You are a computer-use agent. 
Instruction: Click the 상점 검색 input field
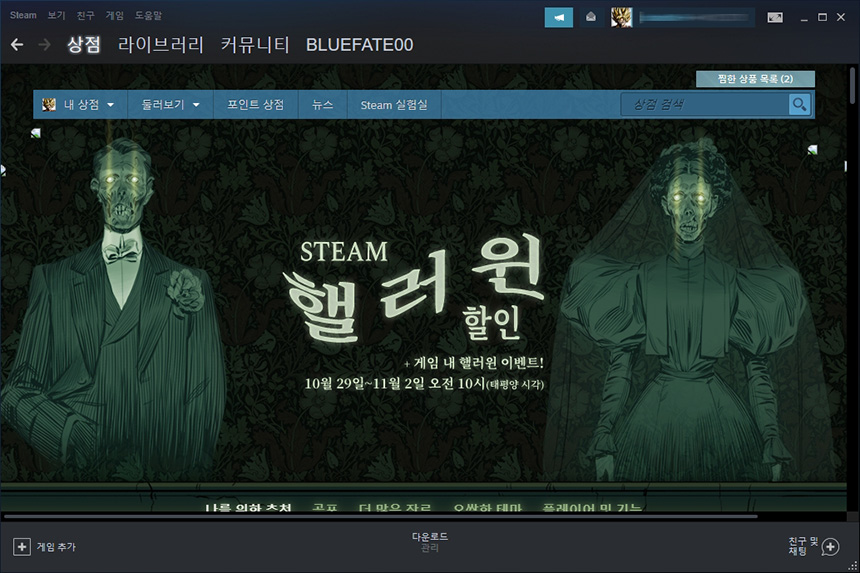coord(705,104)
